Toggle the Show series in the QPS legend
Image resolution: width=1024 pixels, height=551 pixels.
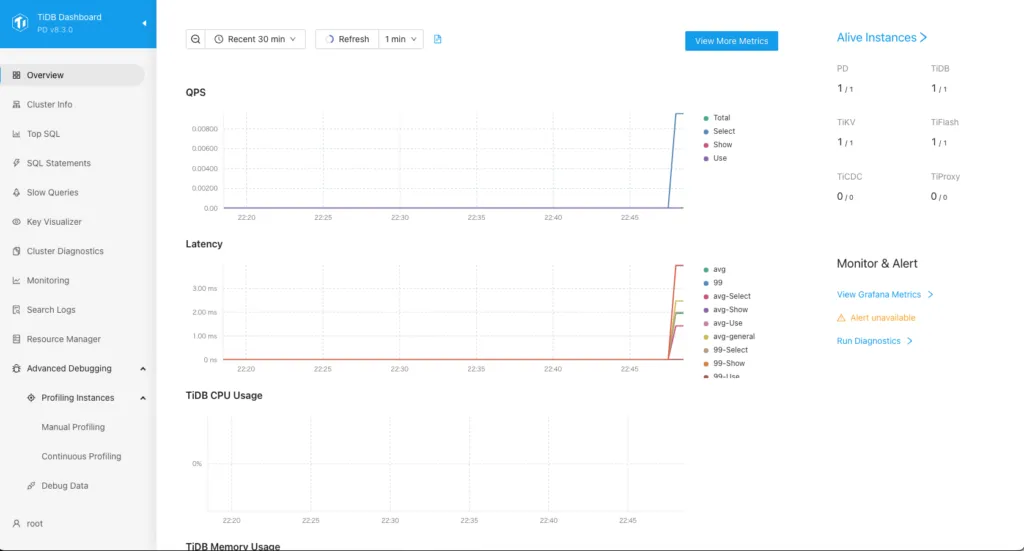(718, 145)
